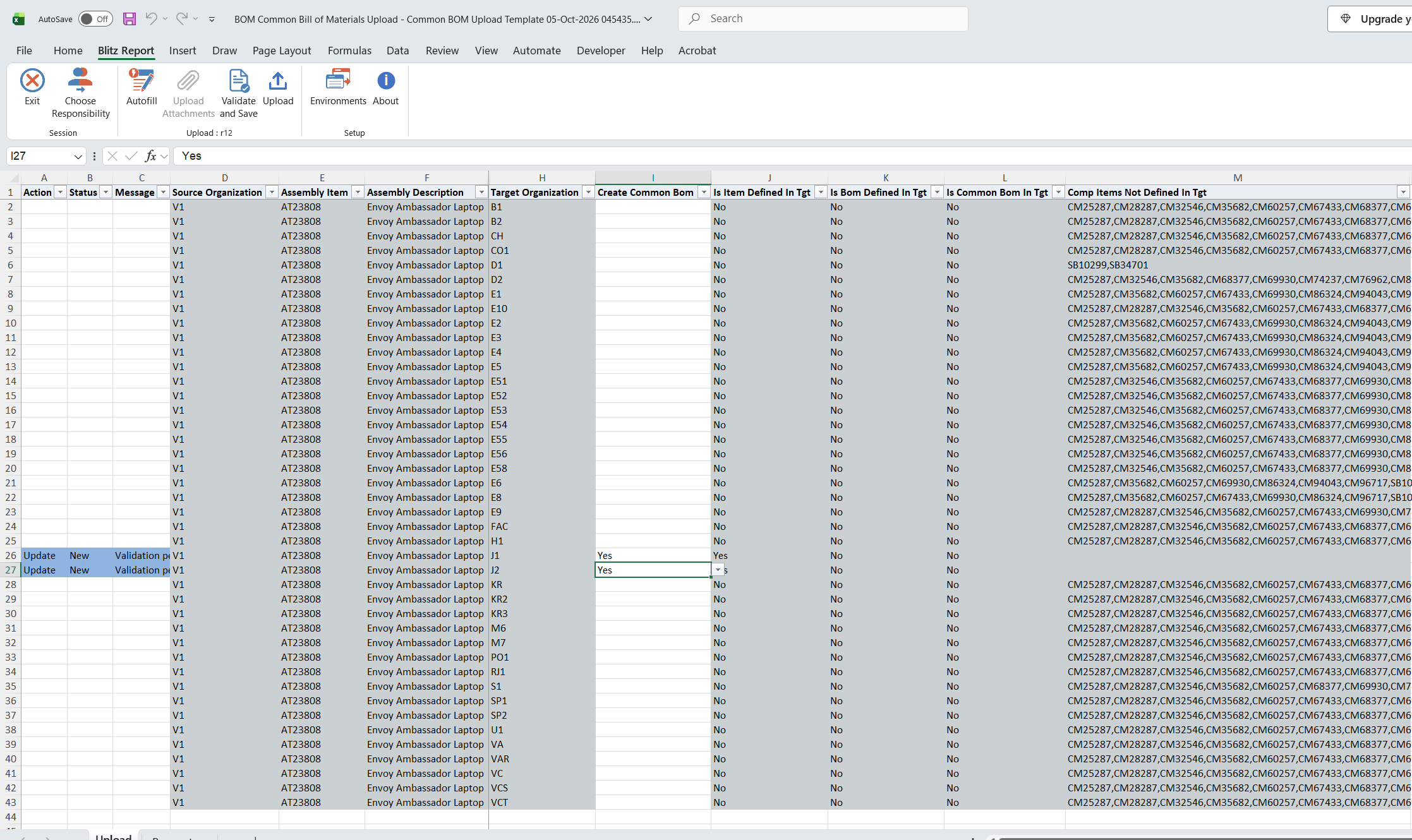Open the Acrobat tab
The image size is (1412, 840).
pos(697,51)
